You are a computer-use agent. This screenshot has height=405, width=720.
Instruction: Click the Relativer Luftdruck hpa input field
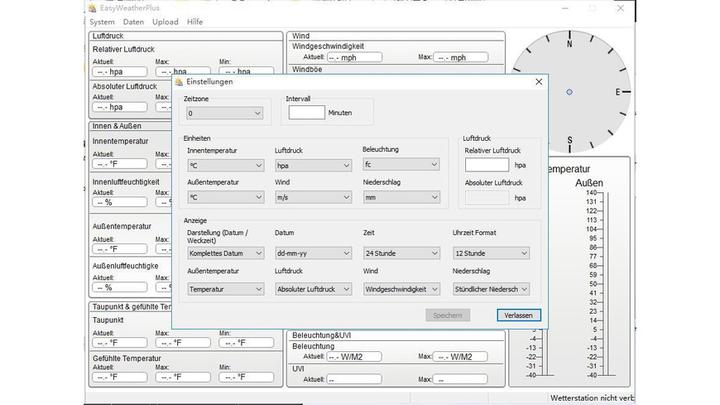pos(487,165)
